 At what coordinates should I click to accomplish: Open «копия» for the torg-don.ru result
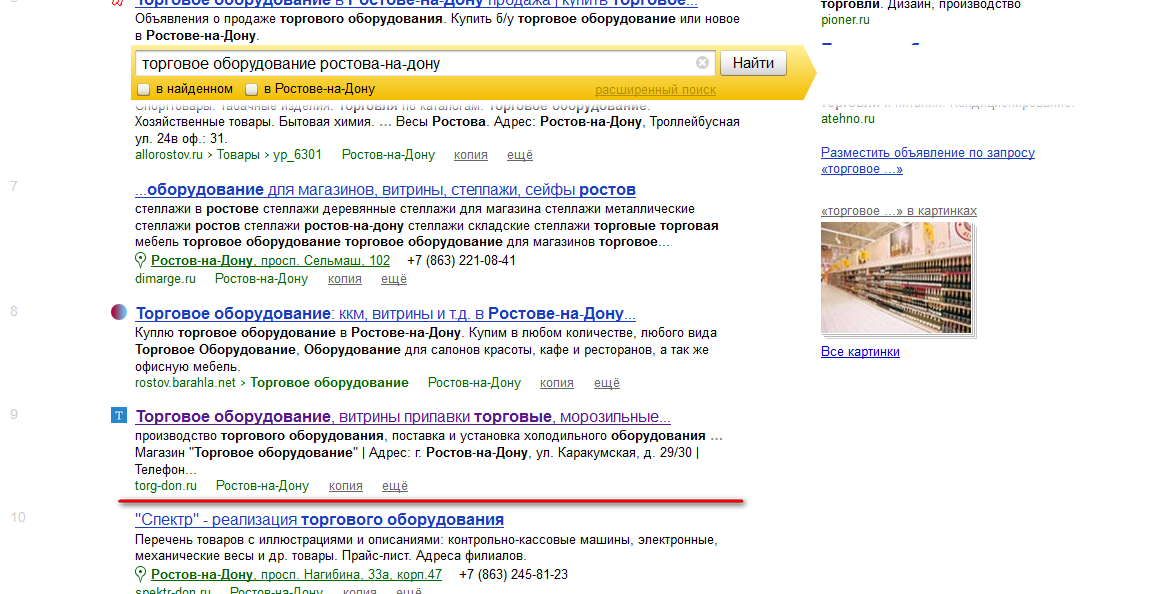(345, 486)
